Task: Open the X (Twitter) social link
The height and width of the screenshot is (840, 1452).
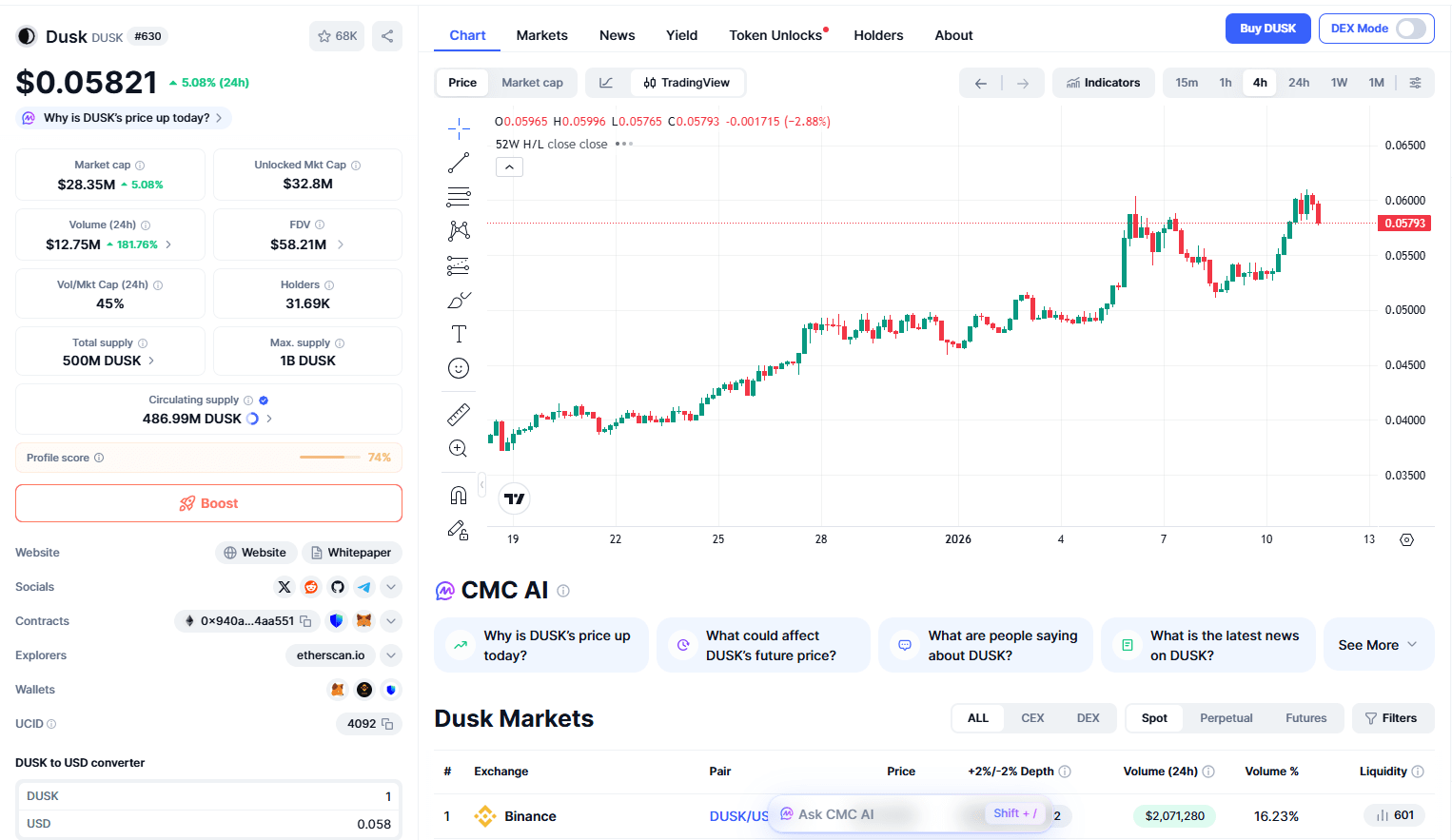Action: pyautogui.click(x=285, y=587)
